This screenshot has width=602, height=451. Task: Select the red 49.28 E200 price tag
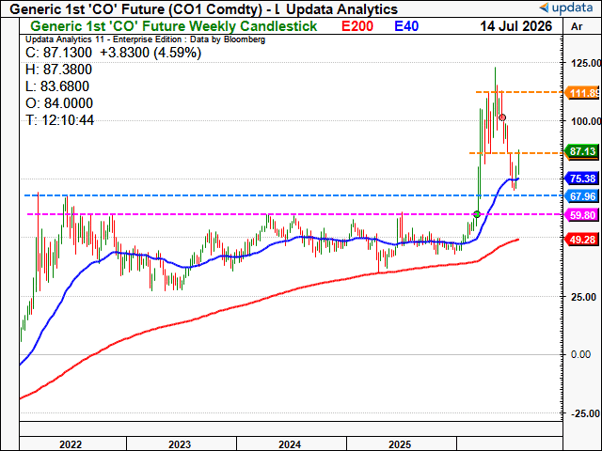[x=582, y=240]
